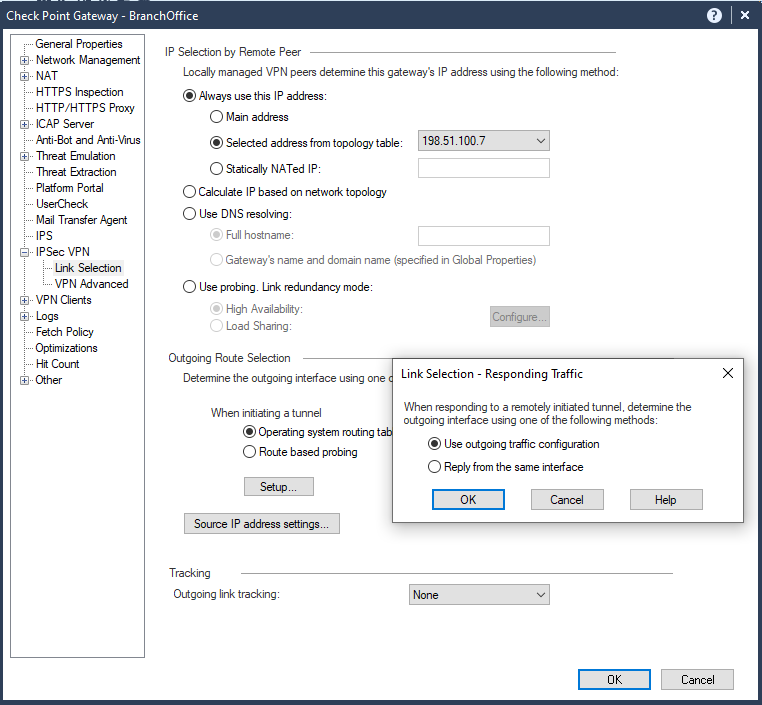The height and width of the screenshot is (705, 762).
Task: Collapse the IPSec VPN tree node
Action: point(24,252)
